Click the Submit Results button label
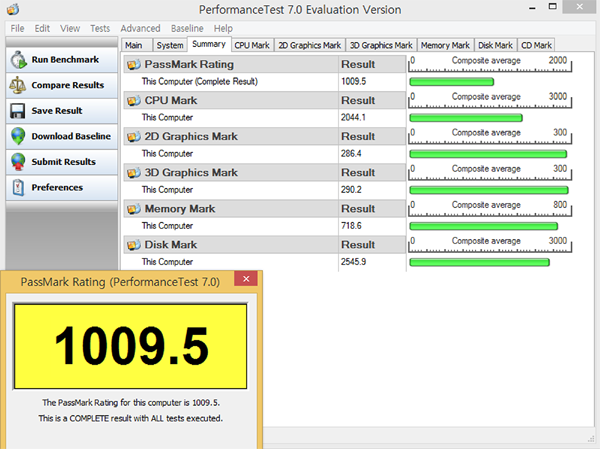This screenshot has width=600, height=449. pos(64,162)
